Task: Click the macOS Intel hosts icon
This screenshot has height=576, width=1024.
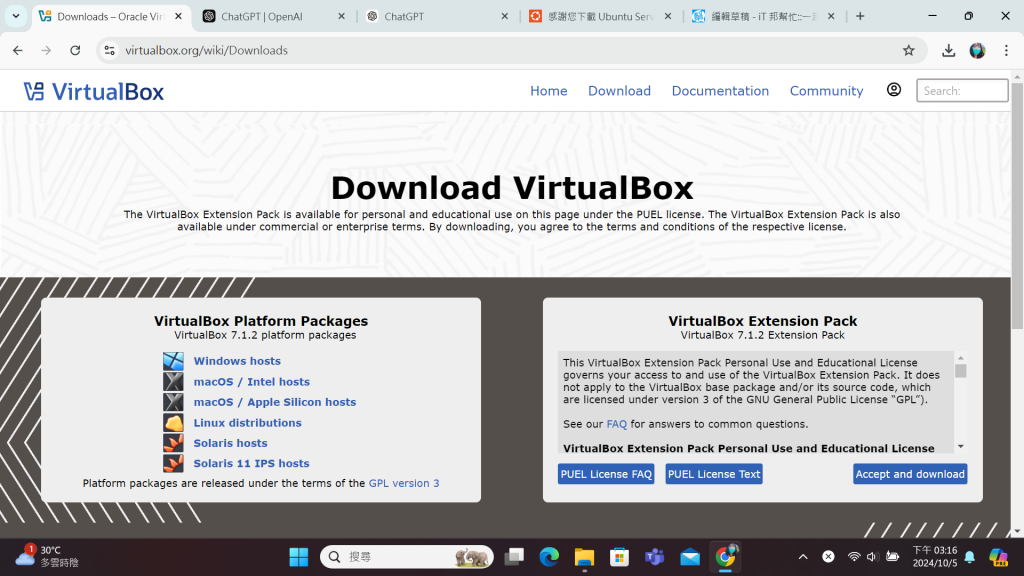Action: pos(173,381)
